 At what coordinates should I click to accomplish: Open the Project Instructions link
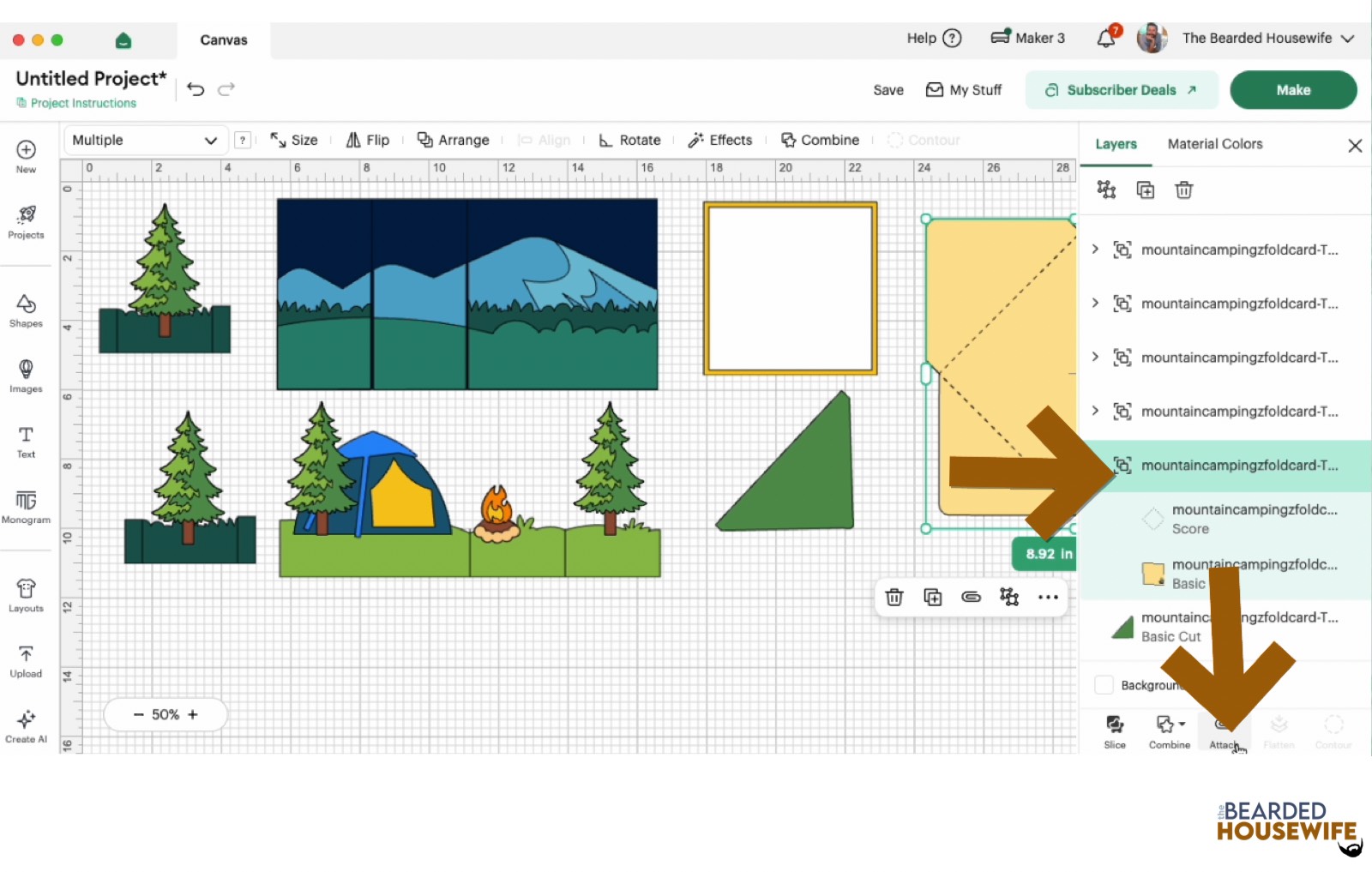pyautogui.click(x=76, y=103)
